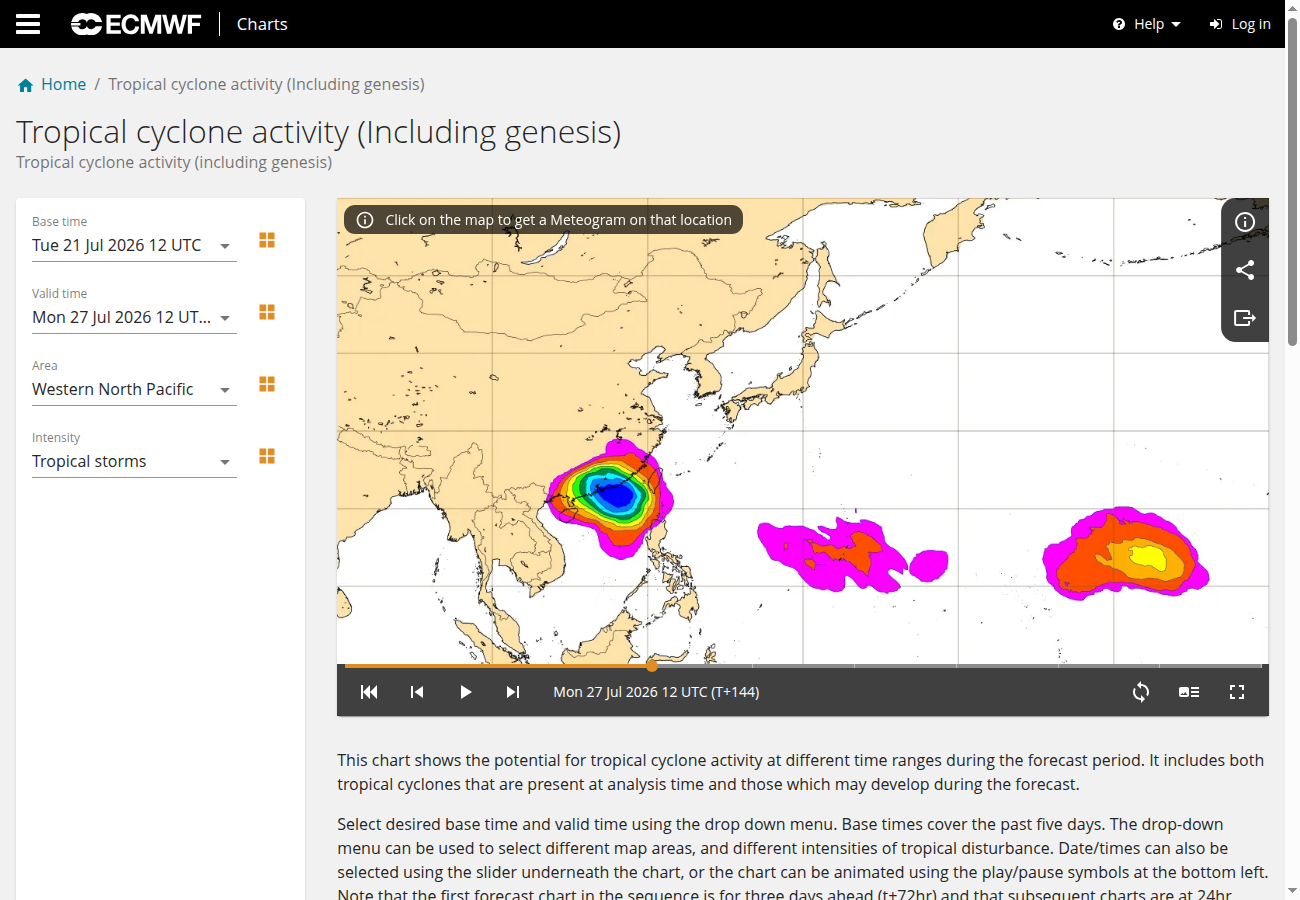Open the Help menu
This screenshot has height=900, width=1300.
[x=1147, y=24]
